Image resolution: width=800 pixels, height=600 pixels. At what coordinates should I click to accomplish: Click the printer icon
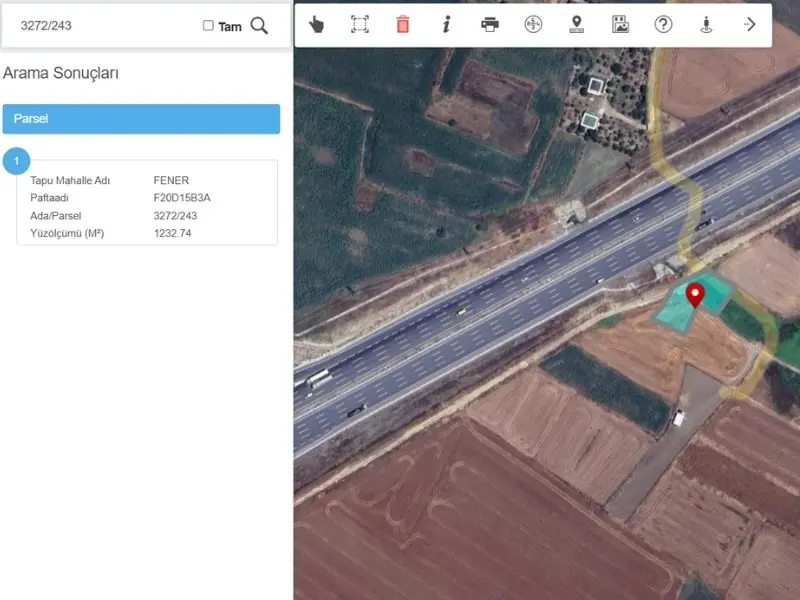point(490,24)
